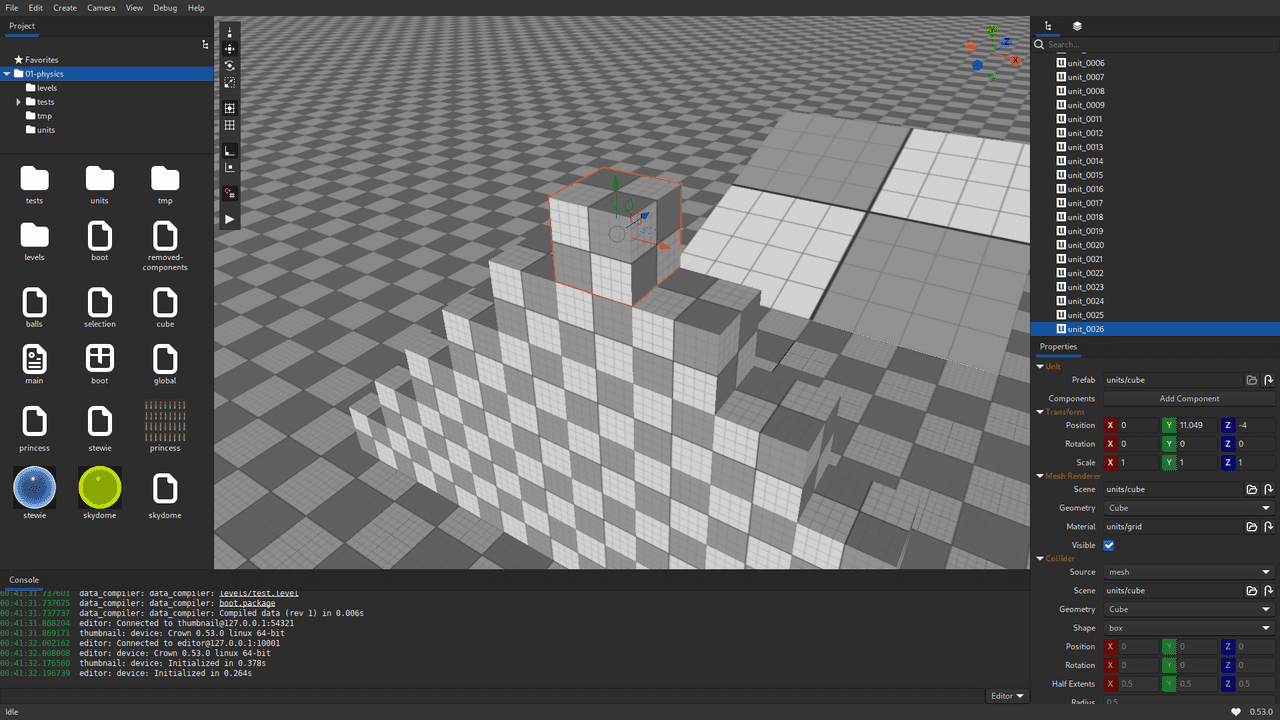Open the Camera menu
1280x720 pixels.
coord(101,8)
